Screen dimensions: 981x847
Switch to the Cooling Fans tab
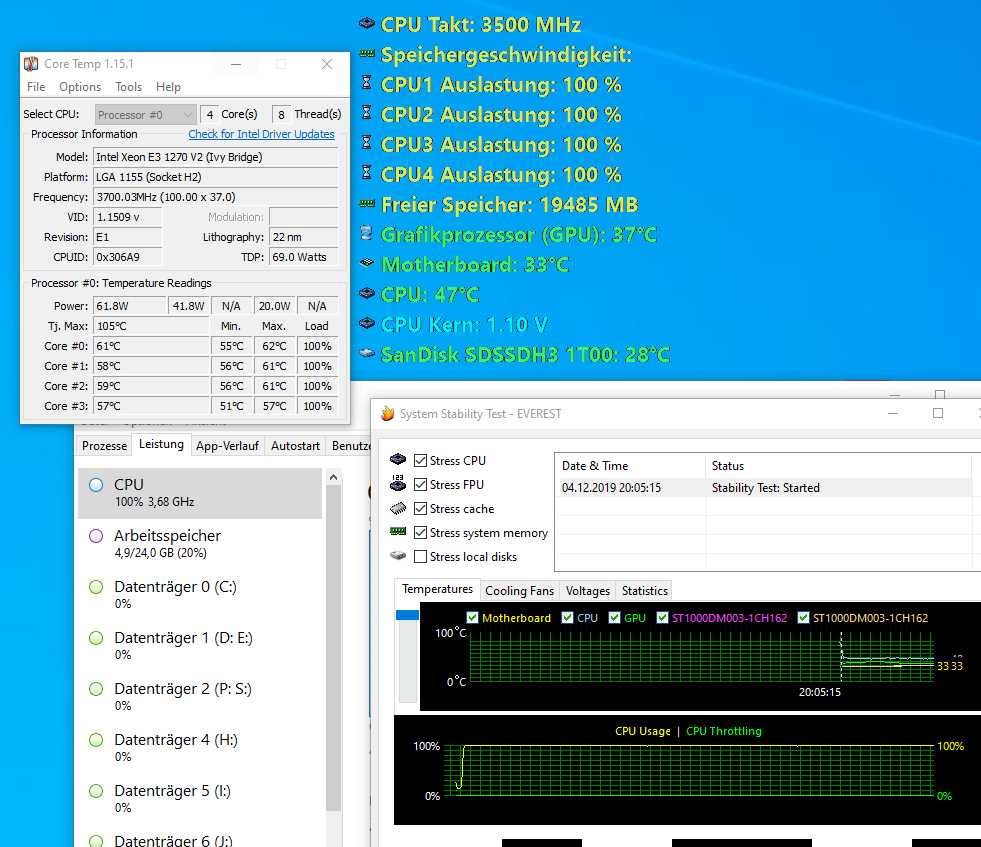click(x=519, y=591)
